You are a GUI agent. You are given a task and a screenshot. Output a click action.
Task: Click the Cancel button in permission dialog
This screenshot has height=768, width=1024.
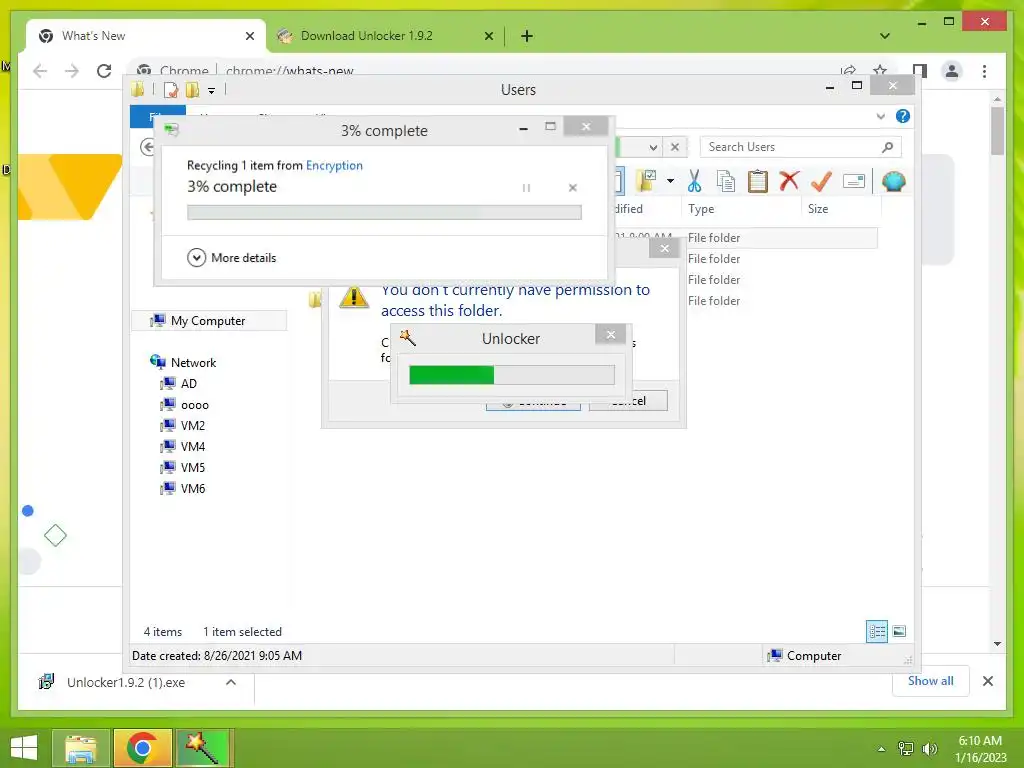click(x=628, y=400)
